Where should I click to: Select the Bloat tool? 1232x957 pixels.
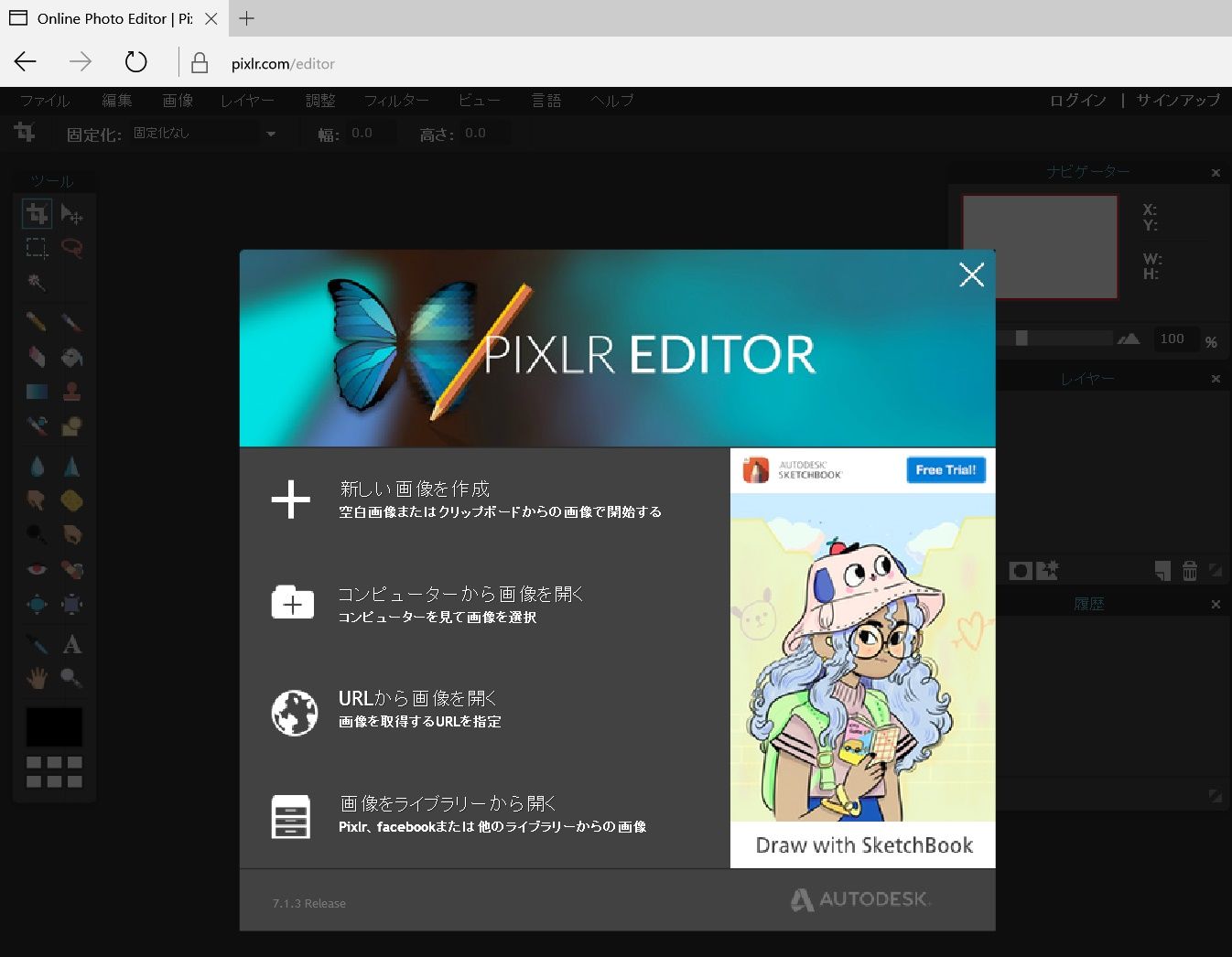tap(37, 604)
